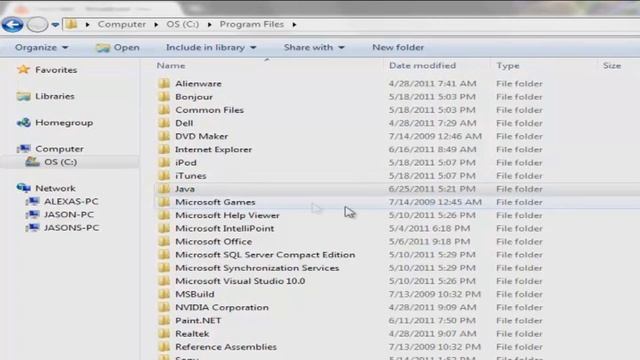Select Computer in navigation pane
The width and height of the screenshot is (640, 360).
point(59,149)
